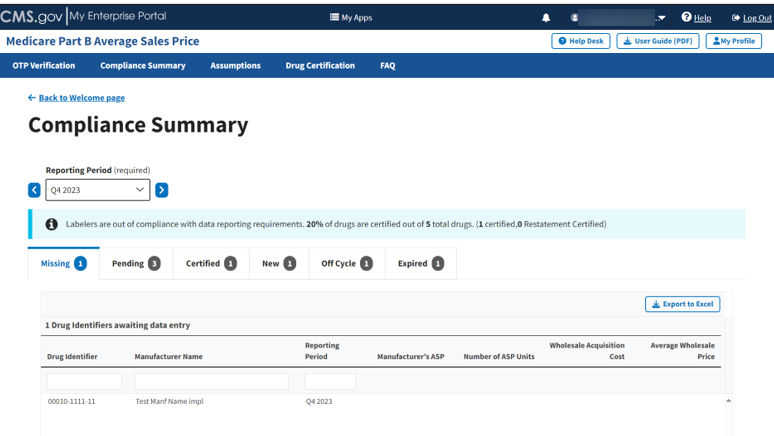This screenshot has height=436, width=774.
Task: Click the Help question mark icon
Action: click(x=687, y=17)
